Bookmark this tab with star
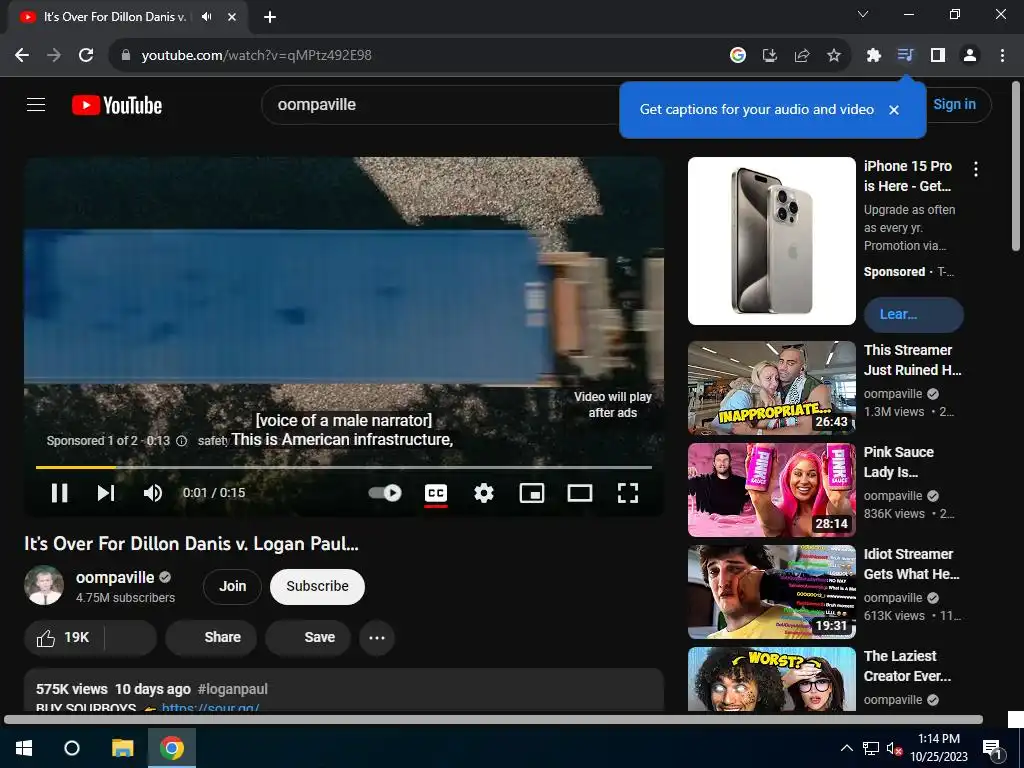The width and height of the screenshot is (1024, 768). click(834, 56)
